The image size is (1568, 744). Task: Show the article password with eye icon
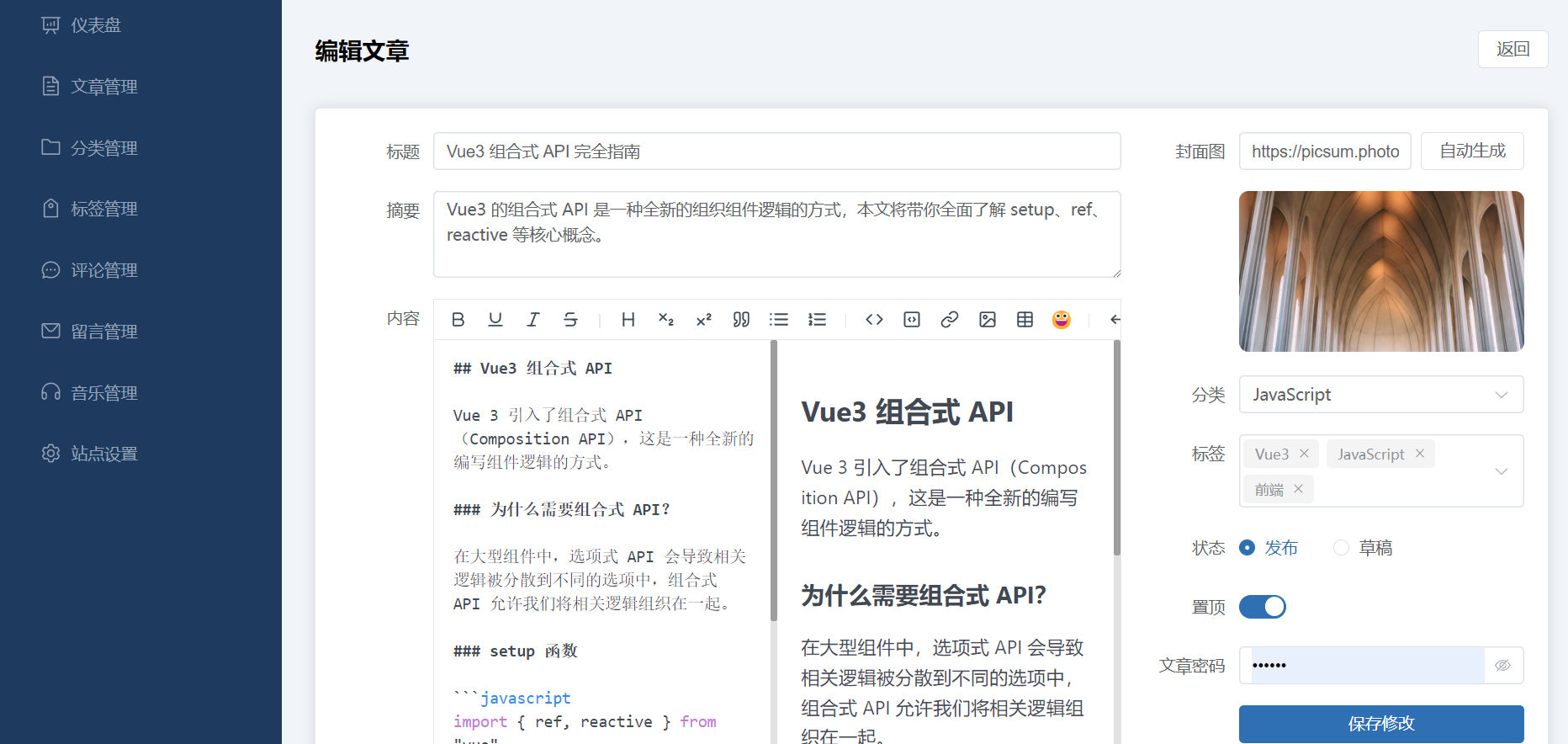click(x=1503, y=666)
